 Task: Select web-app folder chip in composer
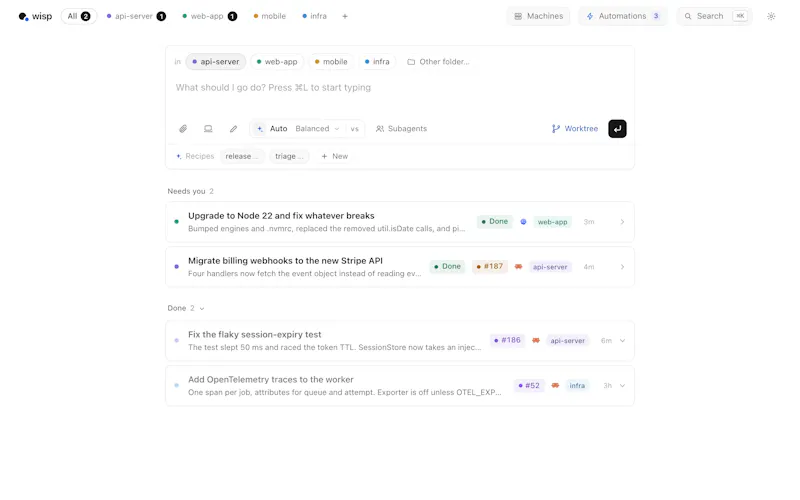(x=277, y=62)
